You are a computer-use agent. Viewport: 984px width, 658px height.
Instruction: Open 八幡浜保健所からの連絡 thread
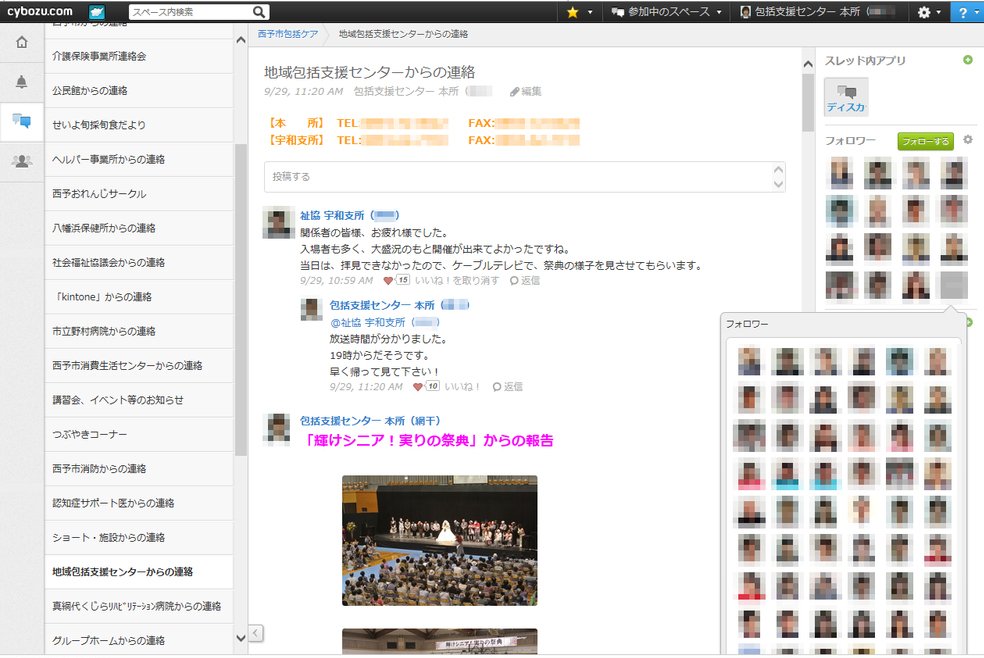pos(139,228)
